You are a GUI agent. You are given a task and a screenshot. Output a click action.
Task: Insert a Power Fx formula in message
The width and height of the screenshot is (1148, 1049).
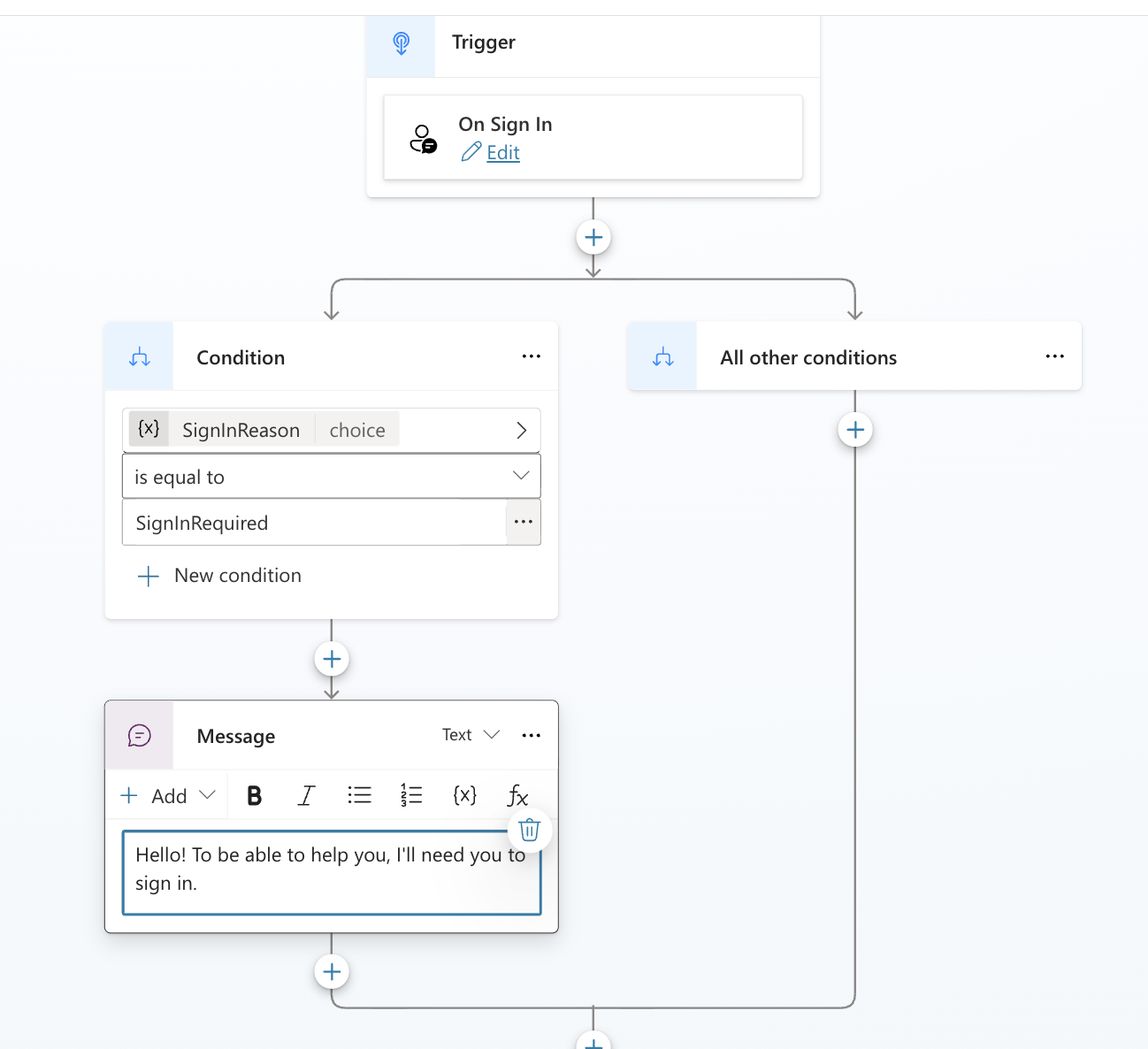pyautogui.click(x=517, y=796)
